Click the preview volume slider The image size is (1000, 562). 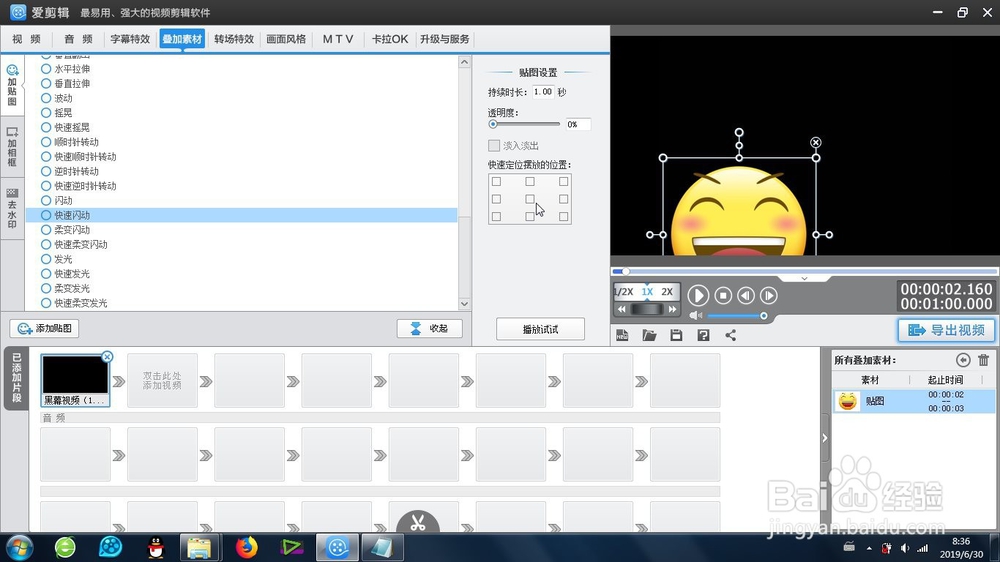736,316
